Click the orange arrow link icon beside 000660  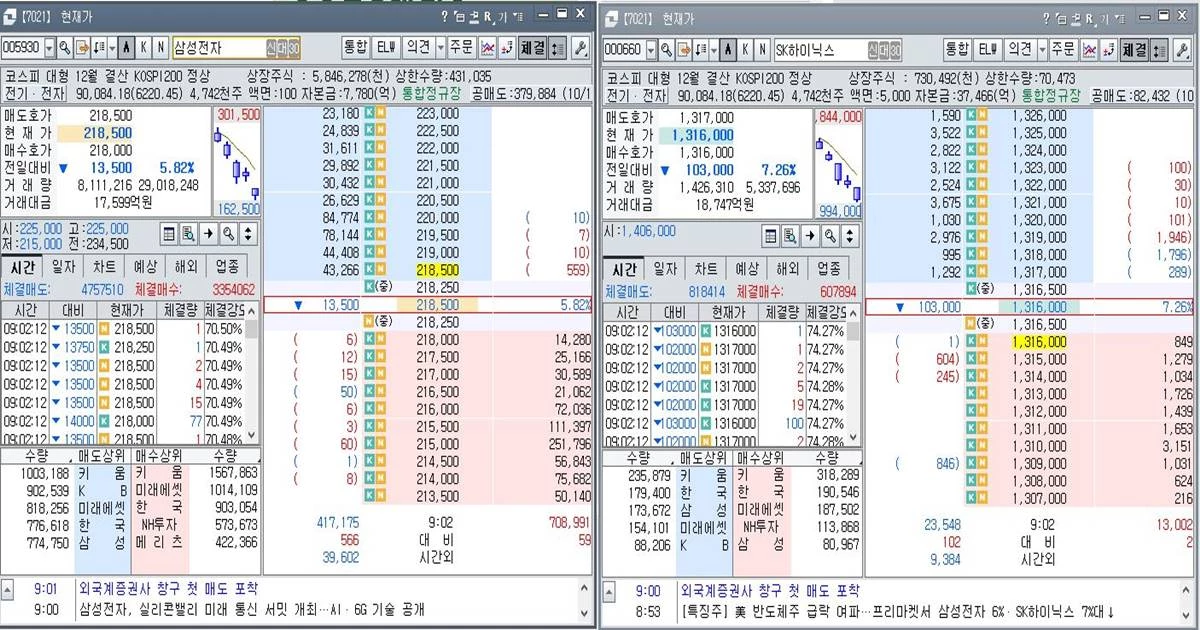pyautogui.click(x=682, y=49)
